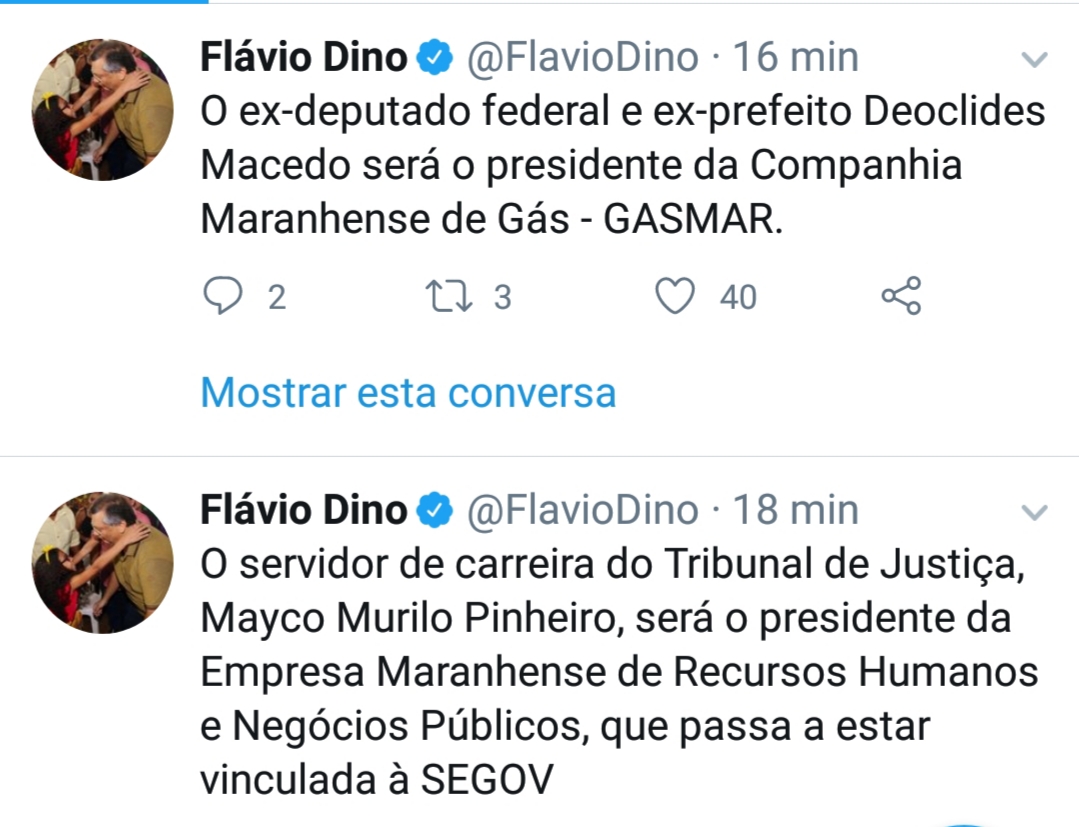Click the @FlavioDino handle on the SEGOV tweet
Viewport: 1079px width, 827px height.
click(583, 511)
